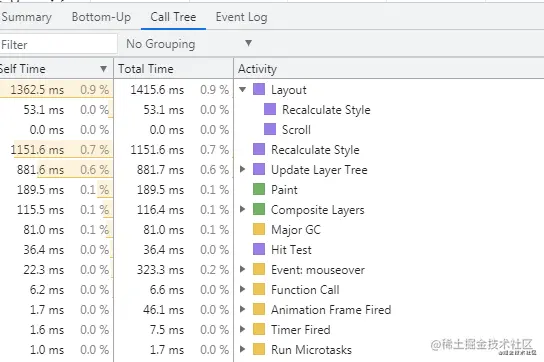Expand the Run Microtasks entry
The image size is (544, 362).
(x=243, y=349)
